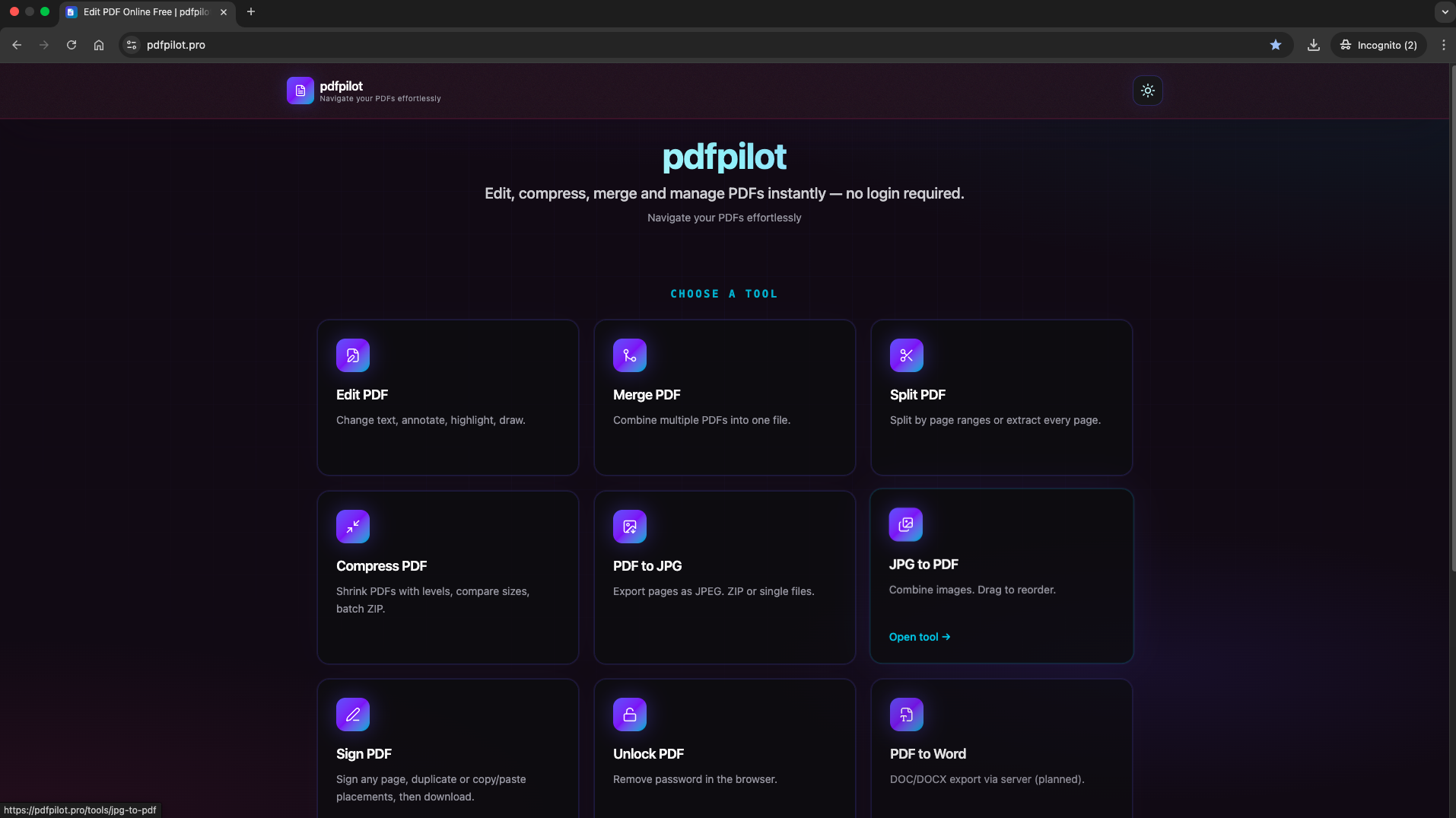Toggle the light/dark theme switch
1456x818 pixels.
[1147, 91]
